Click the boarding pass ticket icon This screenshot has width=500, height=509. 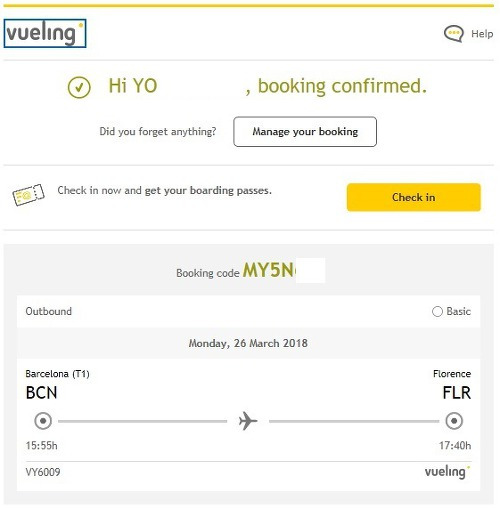click(x=29, y=195)
